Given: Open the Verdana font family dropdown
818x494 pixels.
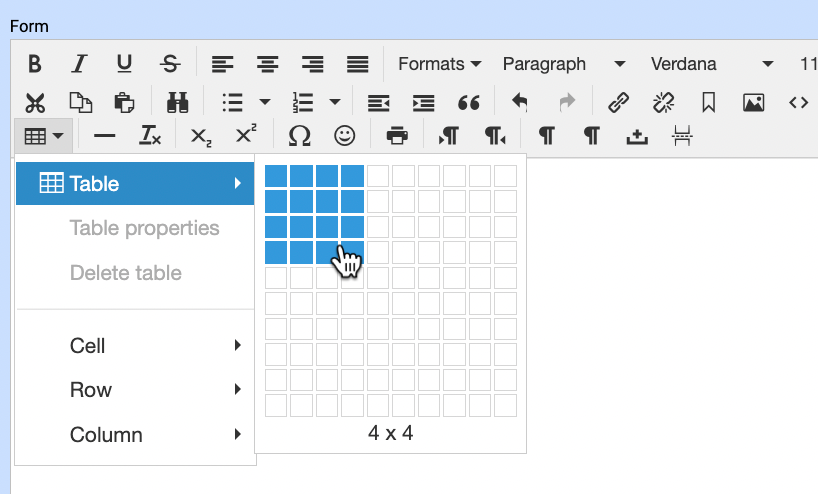Looking at the screenshot, I should pos(712,64).
